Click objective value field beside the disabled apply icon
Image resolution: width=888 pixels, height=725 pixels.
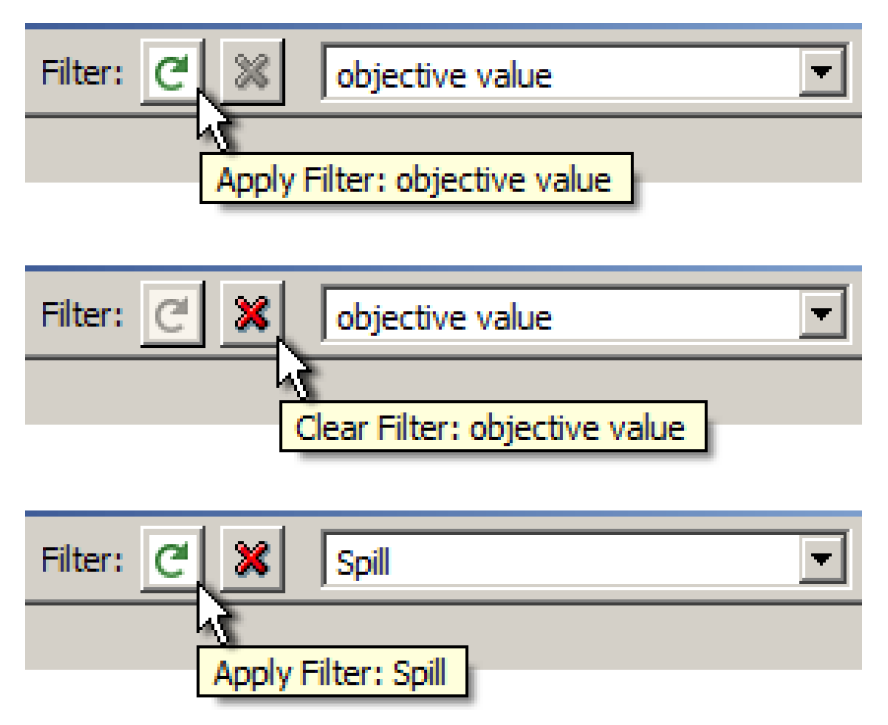[x=560, y=317]
